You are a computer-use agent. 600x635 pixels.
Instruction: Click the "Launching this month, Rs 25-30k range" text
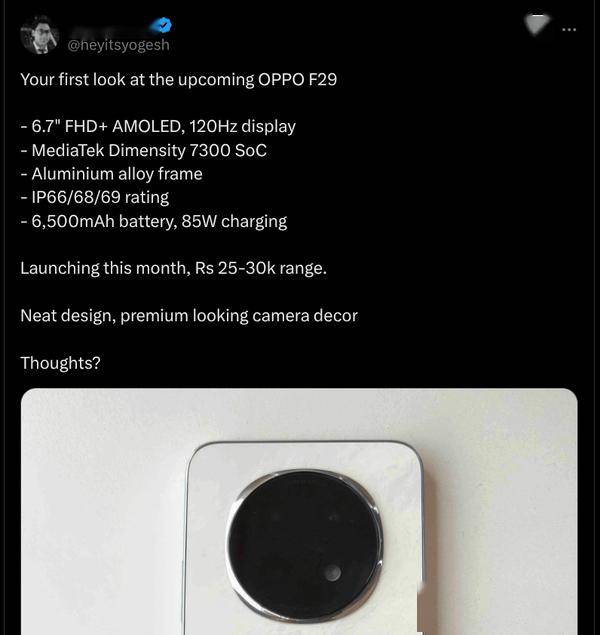click(173, 268)
